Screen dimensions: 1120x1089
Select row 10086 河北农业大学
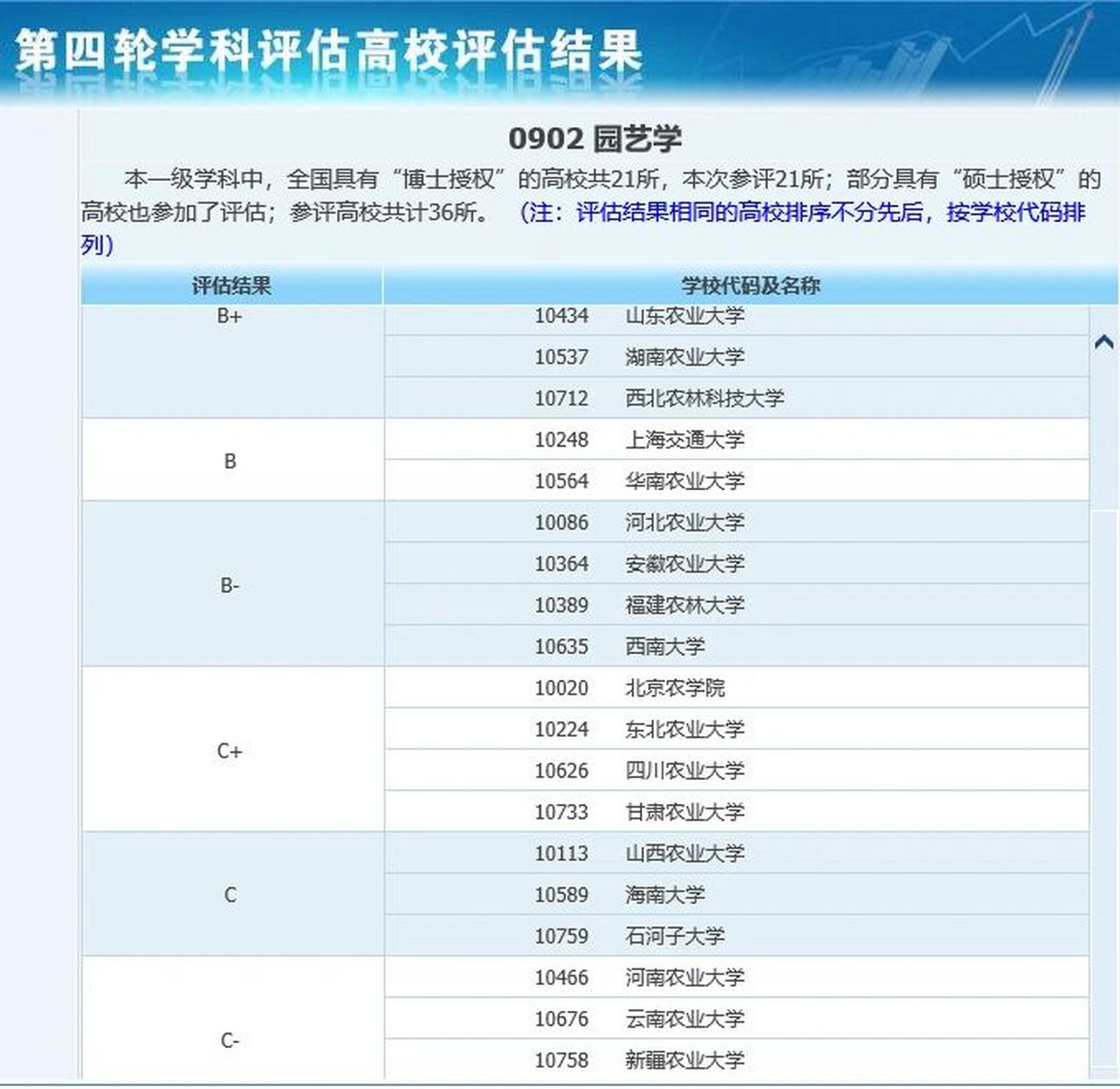tap(736, 522)
